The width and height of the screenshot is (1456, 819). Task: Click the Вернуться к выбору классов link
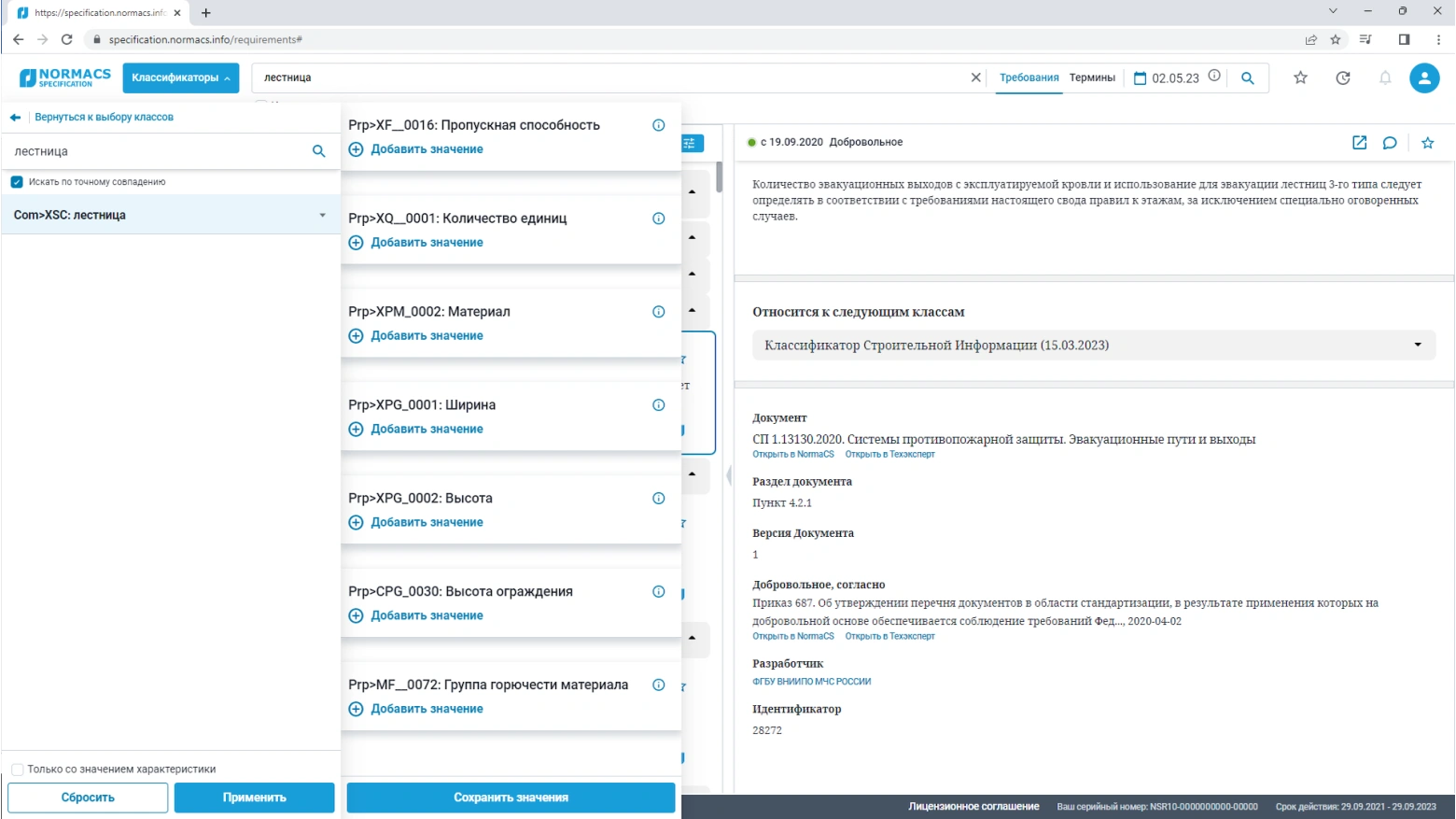coord(104,117)
